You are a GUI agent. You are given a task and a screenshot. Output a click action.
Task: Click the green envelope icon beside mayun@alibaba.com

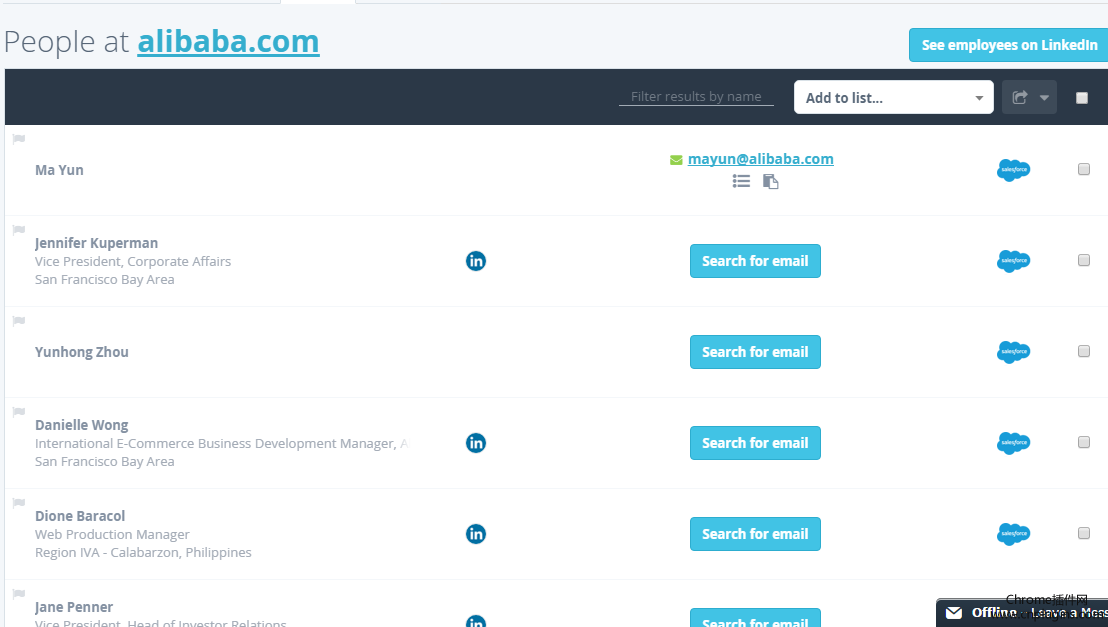click(x=676, y=160)
